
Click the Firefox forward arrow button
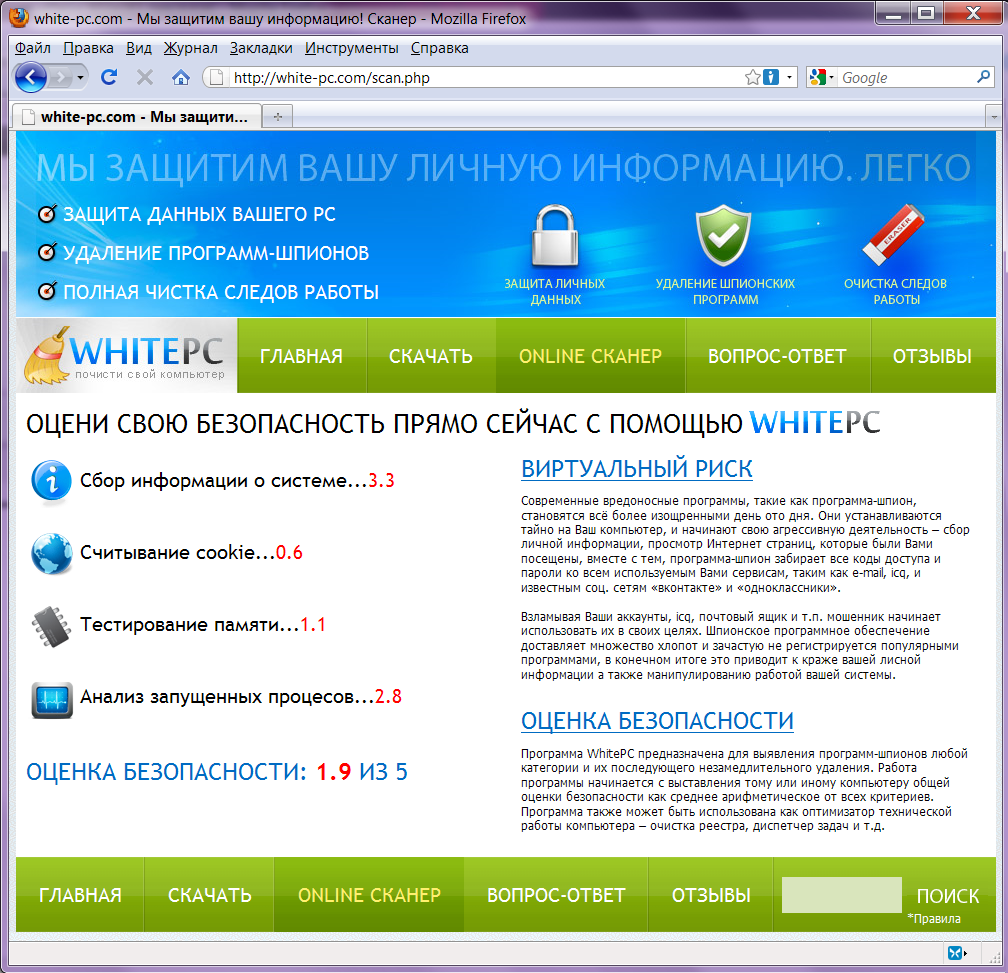point(60,78)
